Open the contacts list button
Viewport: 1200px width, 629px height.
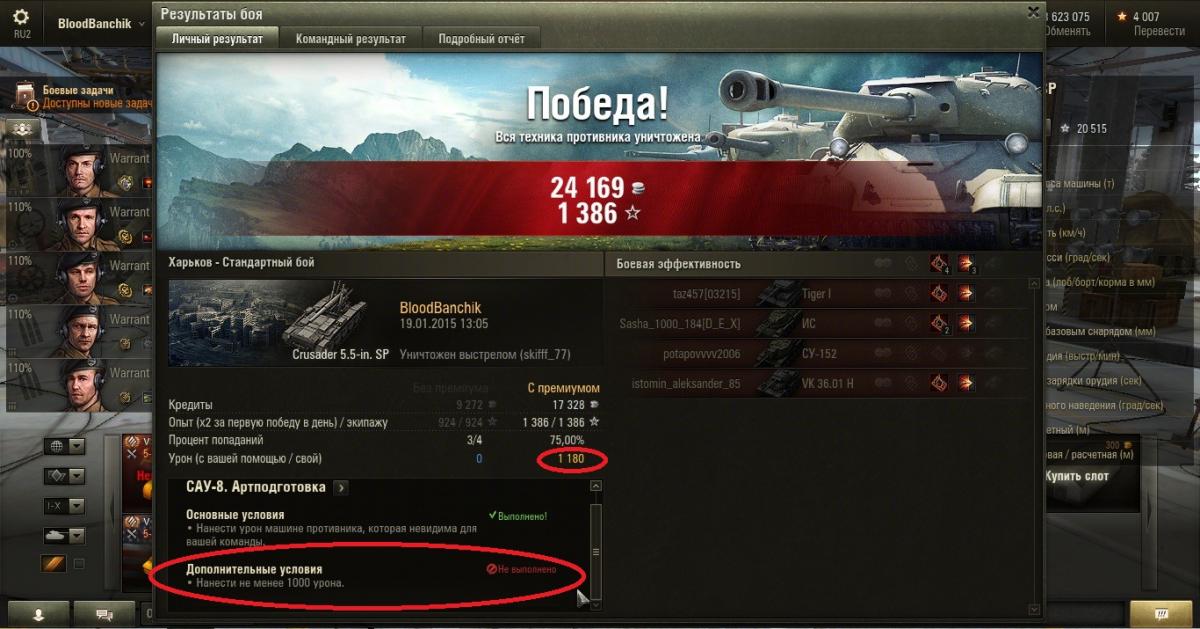[x=38, y=614]
